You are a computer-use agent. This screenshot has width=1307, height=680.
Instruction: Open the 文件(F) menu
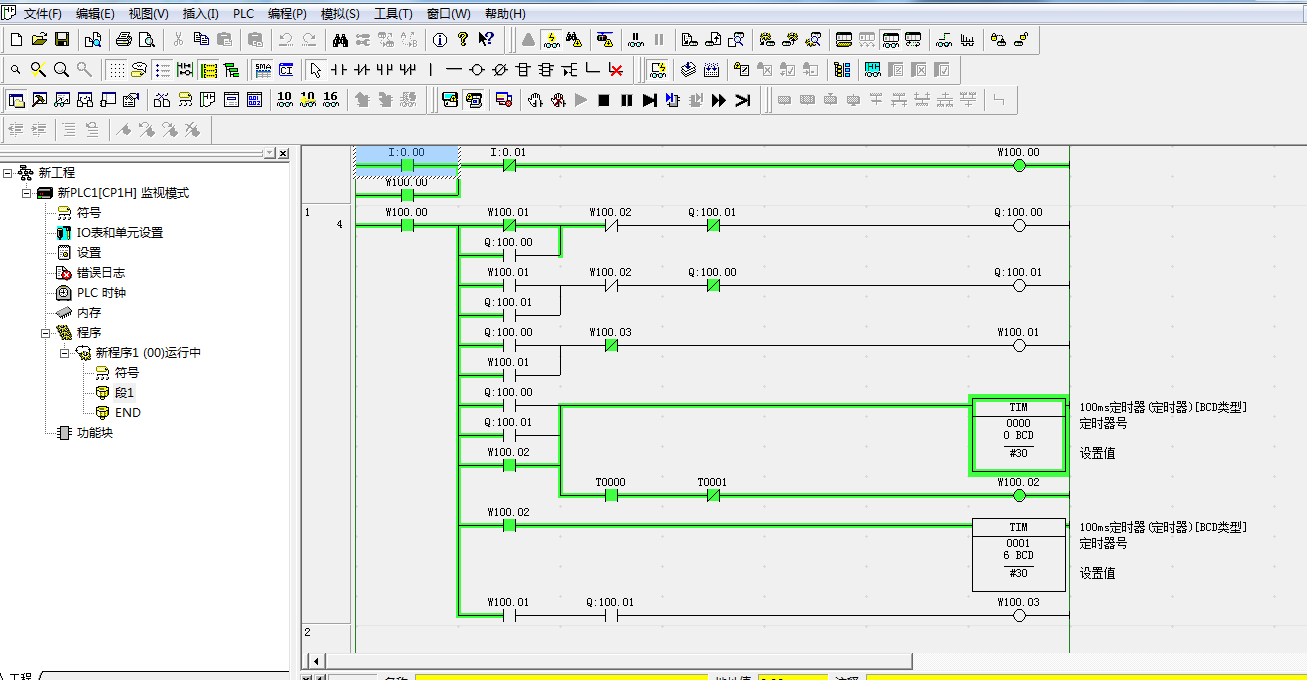pyautogui.click(x=42, y=14)
